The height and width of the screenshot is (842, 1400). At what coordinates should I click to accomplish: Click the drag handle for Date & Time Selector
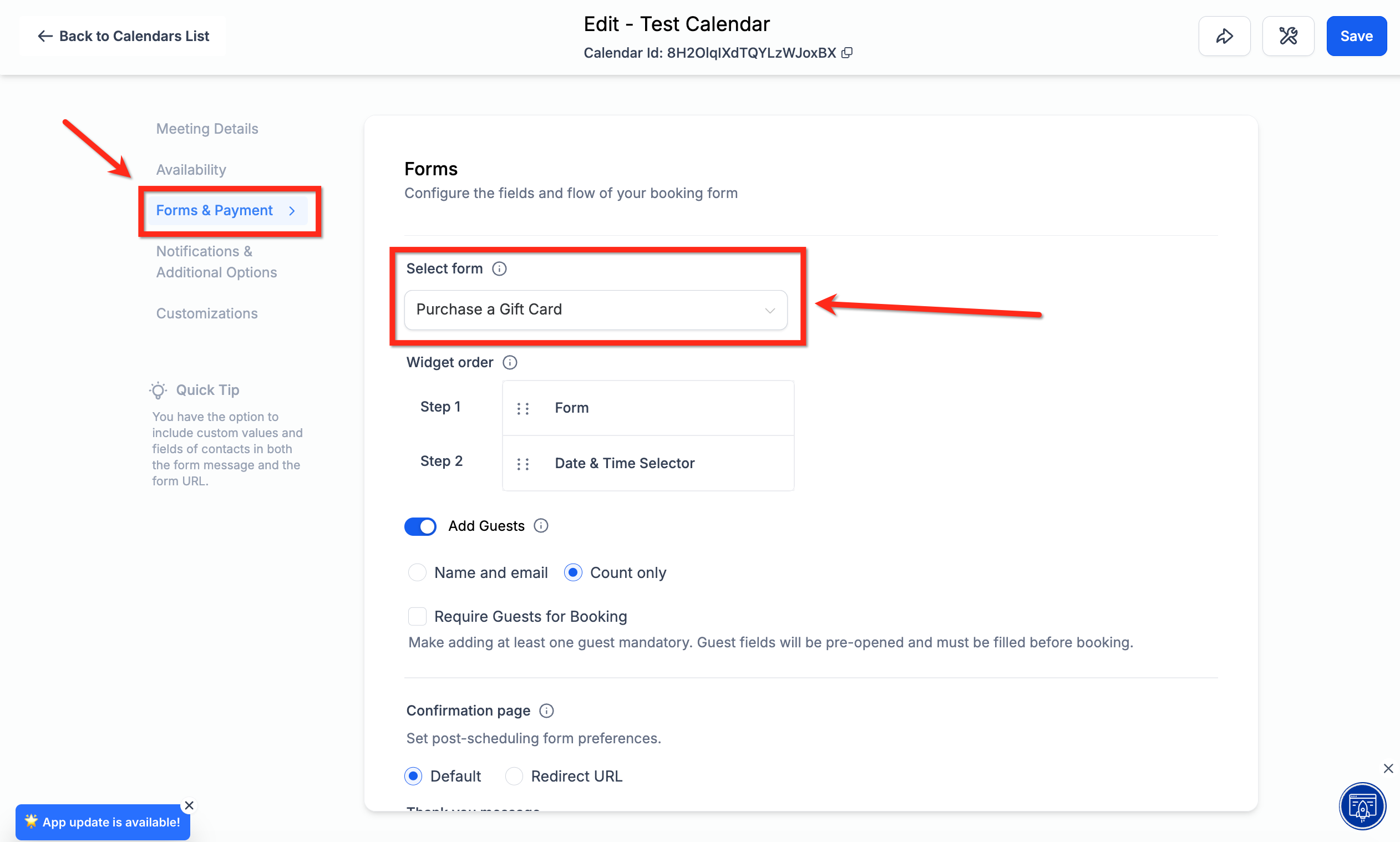coord(523,464)
